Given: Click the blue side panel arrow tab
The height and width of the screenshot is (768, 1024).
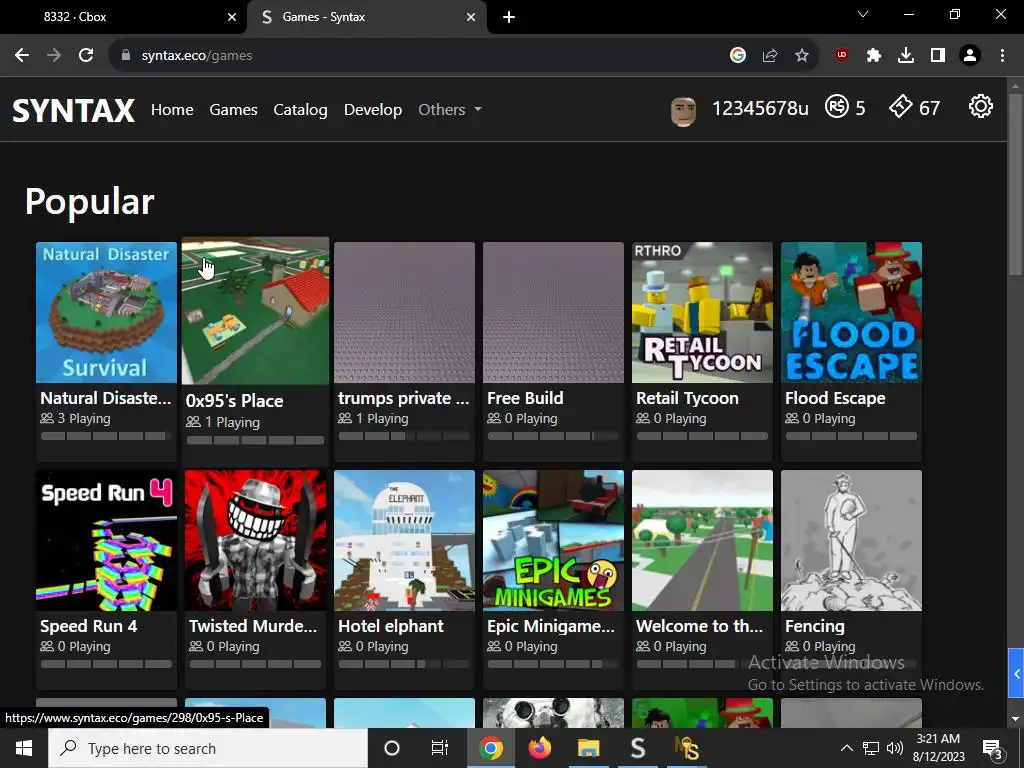Looking at the screenshot, I should pos(1016,674).
